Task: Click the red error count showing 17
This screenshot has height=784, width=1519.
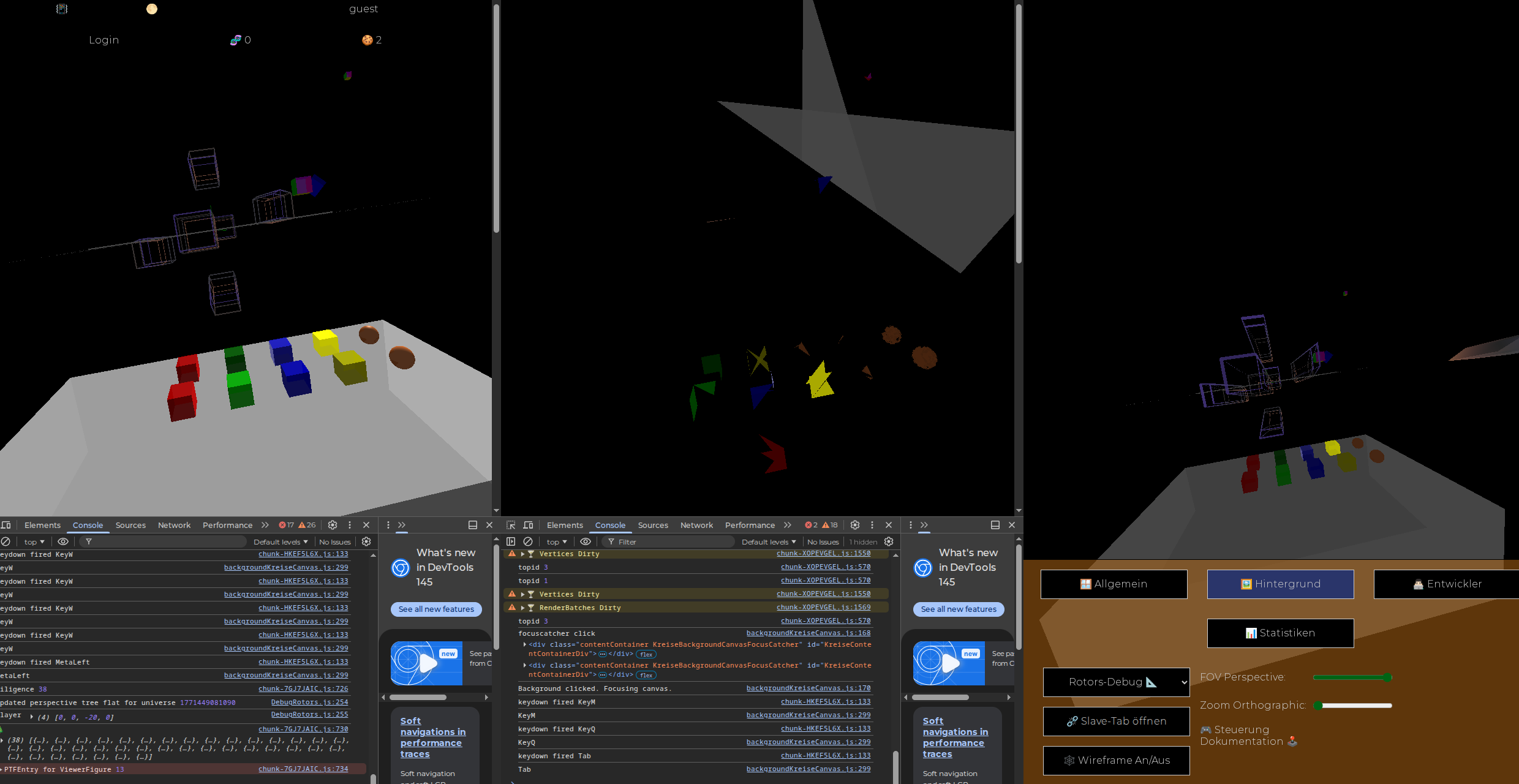Action: 287,525
